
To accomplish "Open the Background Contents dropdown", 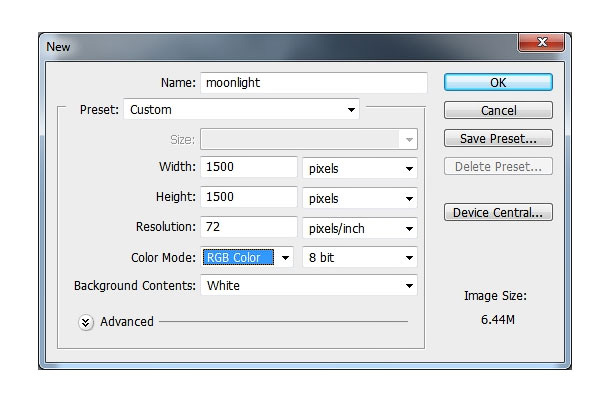I will (309, 285).
